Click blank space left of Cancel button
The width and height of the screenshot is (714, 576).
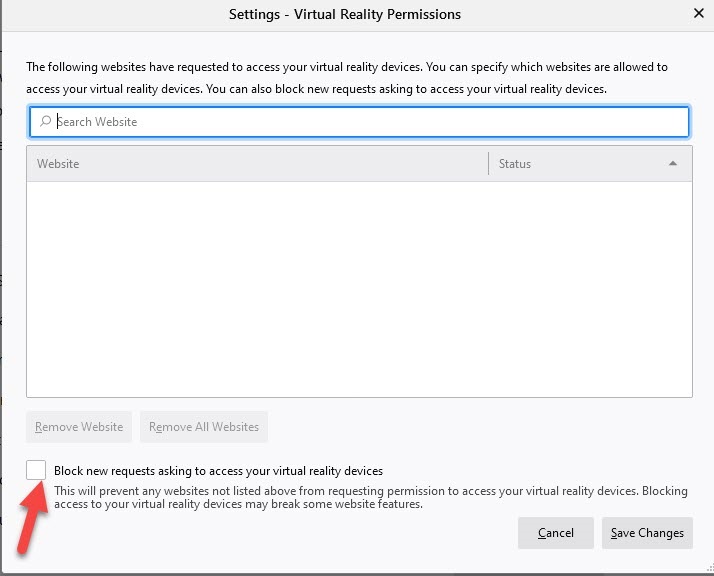[x=300, y=533]
